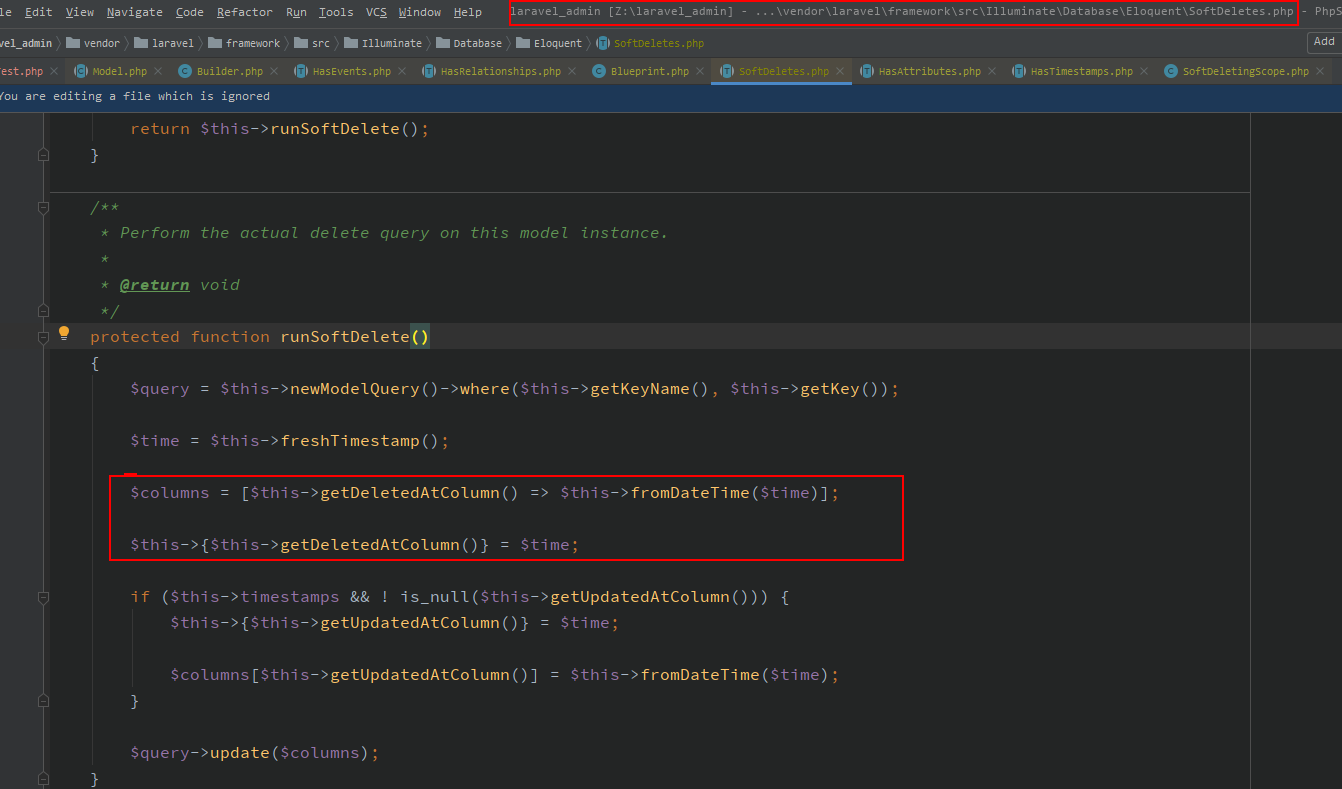Collapse the runSoftDelete function fold marker

[43, 338]
